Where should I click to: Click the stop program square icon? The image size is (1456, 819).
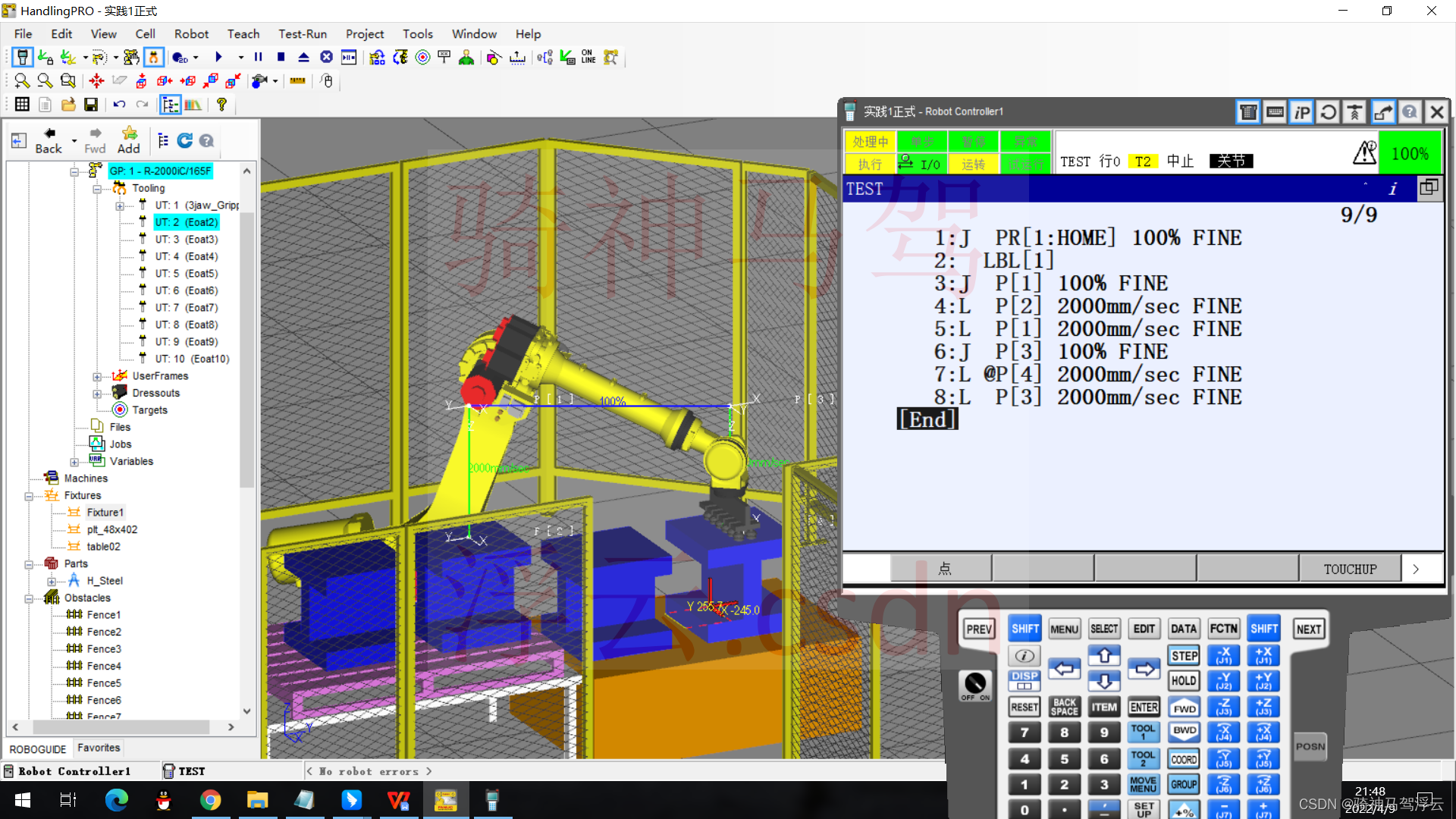coord(281,57)
